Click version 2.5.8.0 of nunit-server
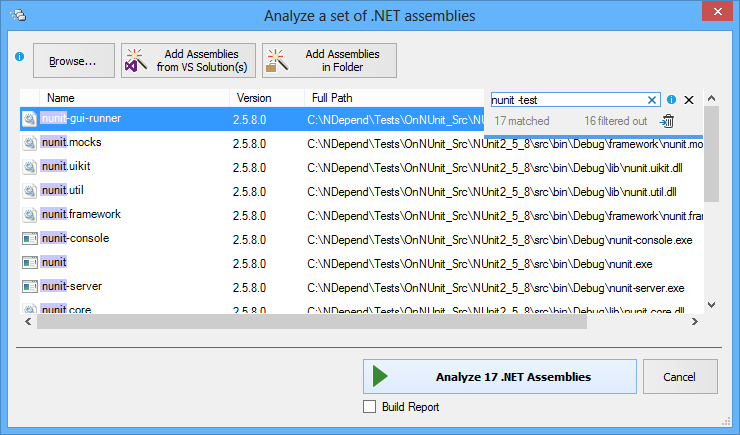Viewport: 740px width, 435px height. (249, 288)
